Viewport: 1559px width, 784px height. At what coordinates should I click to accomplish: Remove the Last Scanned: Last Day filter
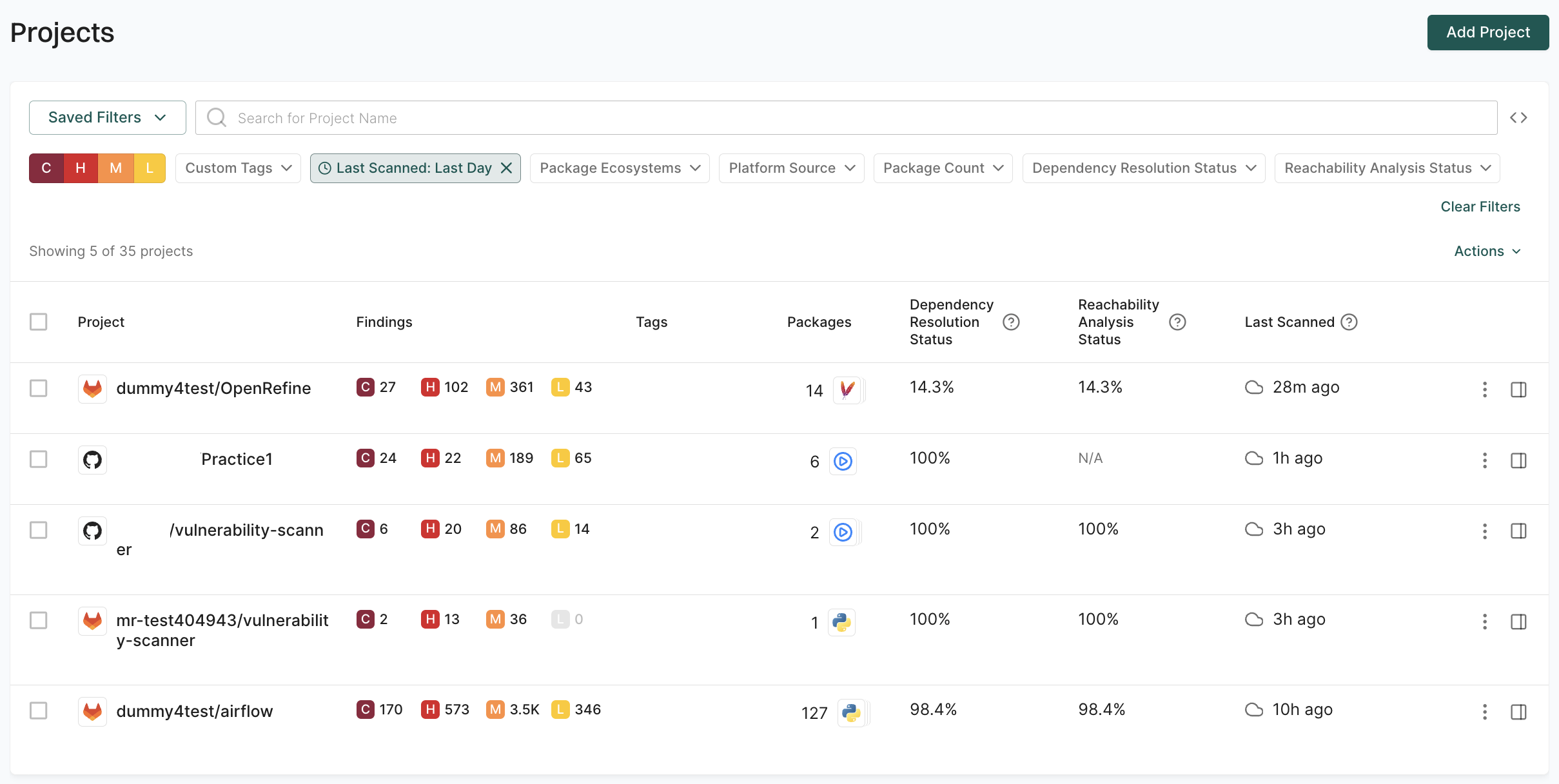pos(507,168)
